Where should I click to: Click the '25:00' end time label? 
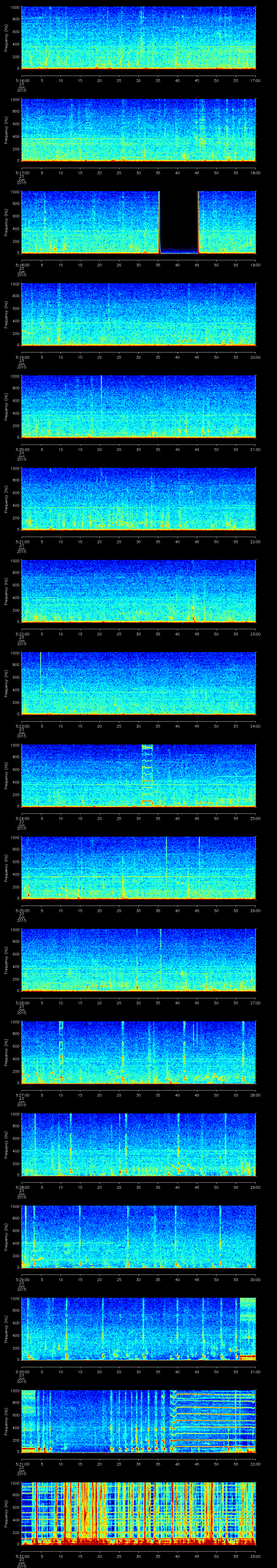[255, 818]
